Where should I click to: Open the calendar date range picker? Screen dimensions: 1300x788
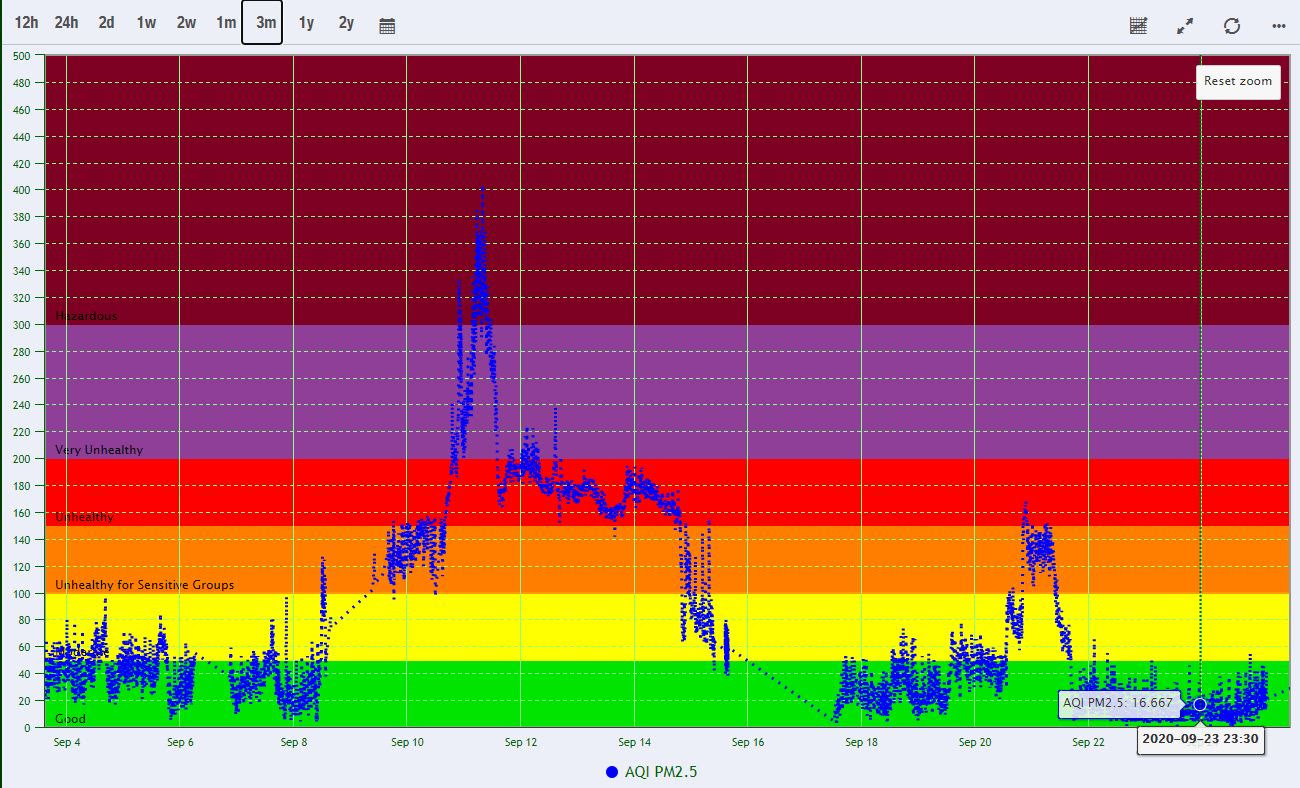[x=387, y=25]
